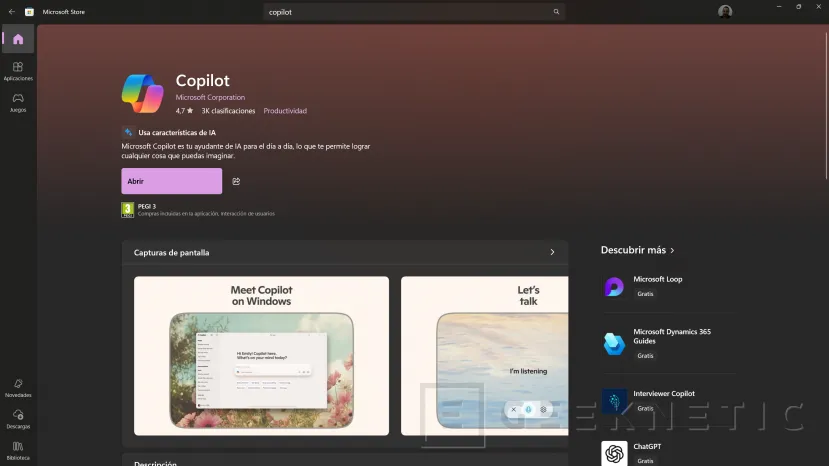The width and height of the screenshot is (829, 466).
Task: Open Descubrir más heading
Action: click(633, 250)
